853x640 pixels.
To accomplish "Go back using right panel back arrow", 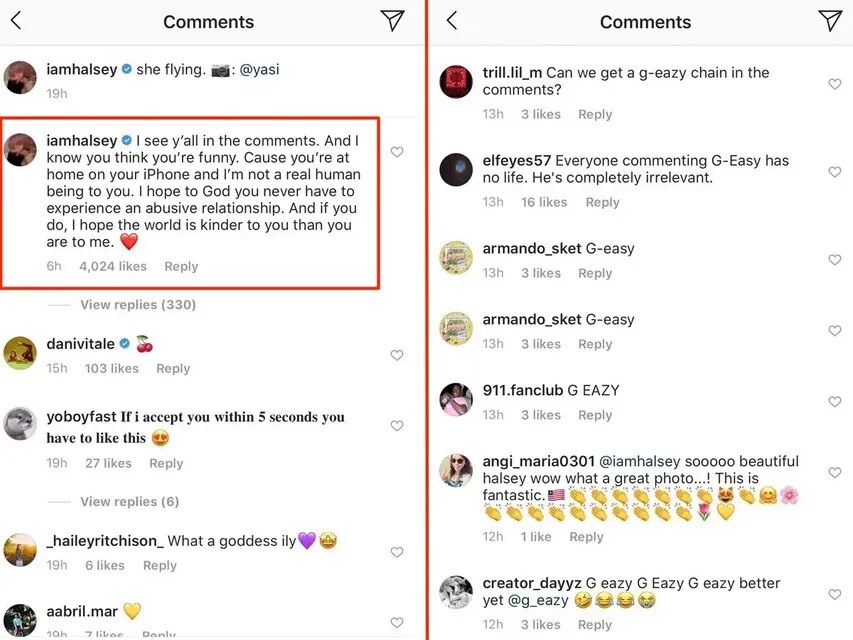I will [x=452, y=21].
